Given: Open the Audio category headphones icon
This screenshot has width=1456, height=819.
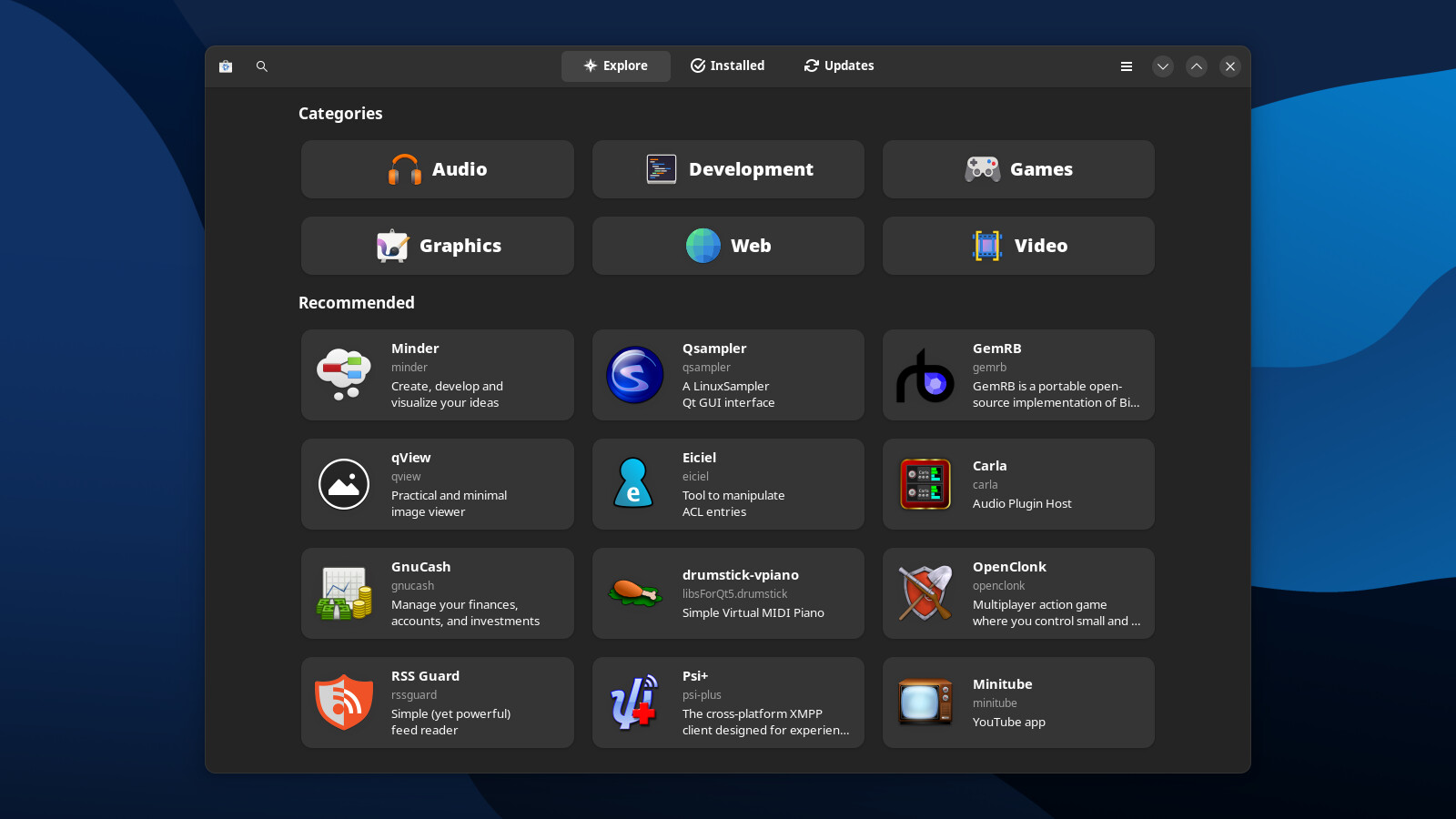Looking at the screenshot, I should 405,169.
